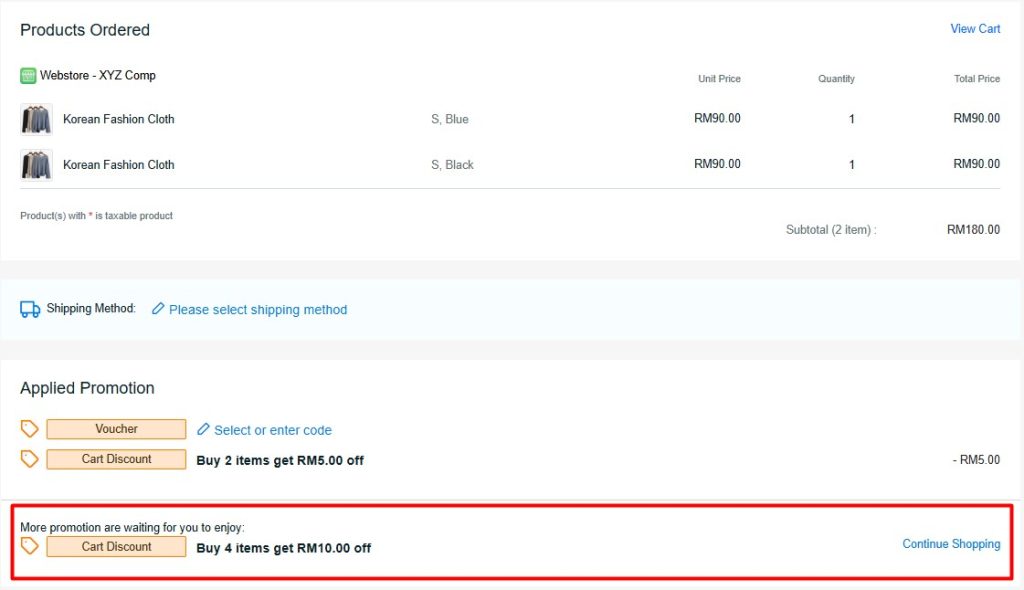Click the Cart Discount badge in more promotions

(x=116, y=547)
